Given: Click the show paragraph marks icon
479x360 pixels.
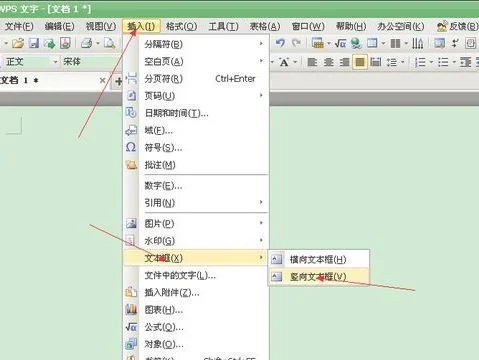Looking at the screenshot, I should coord(455,43).
